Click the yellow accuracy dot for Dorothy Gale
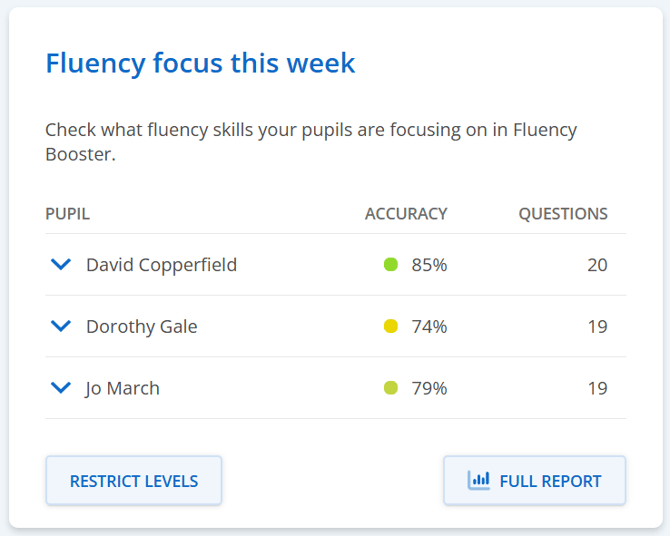Viewport: 670px width, 536px height. point(391,326)
